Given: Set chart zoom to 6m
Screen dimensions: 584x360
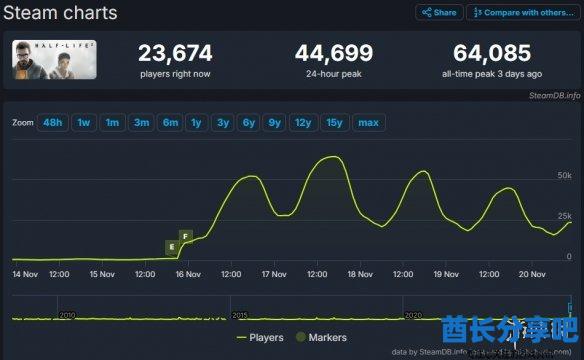Looking at the screenshot, I should coord(170,122).
